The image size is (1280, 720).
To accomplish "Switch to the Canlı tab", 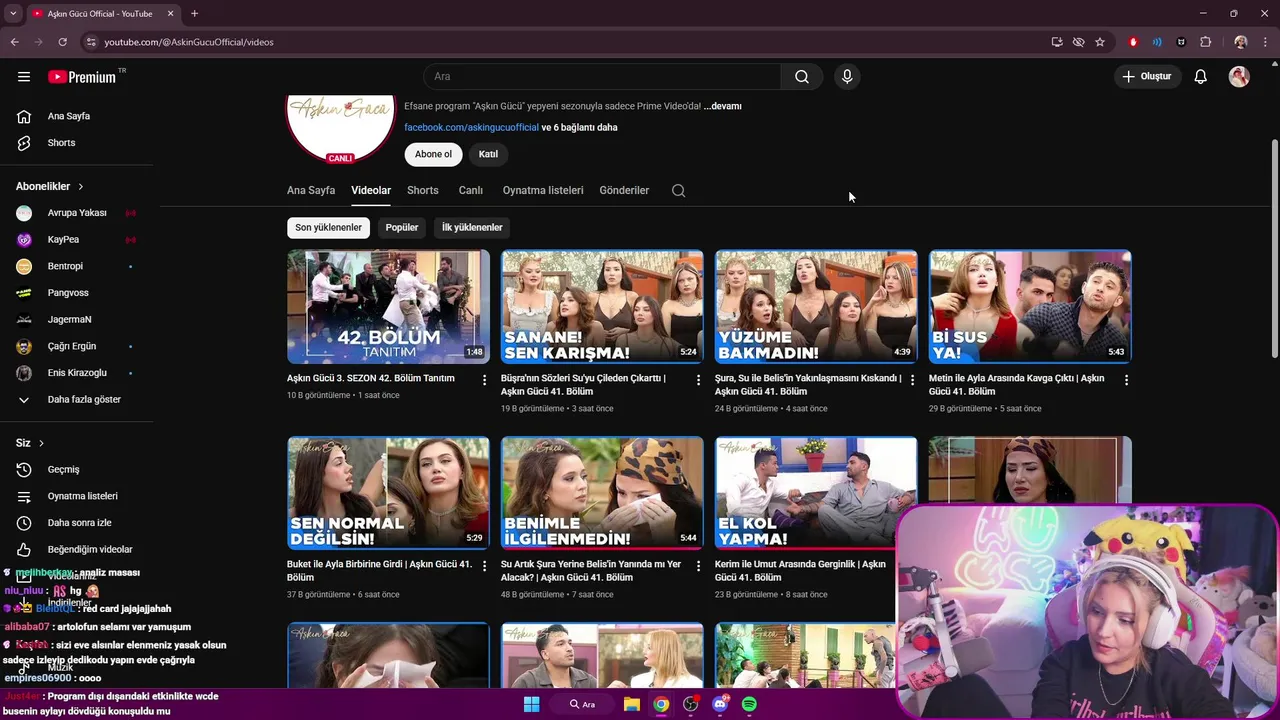I will coord(471,190).
